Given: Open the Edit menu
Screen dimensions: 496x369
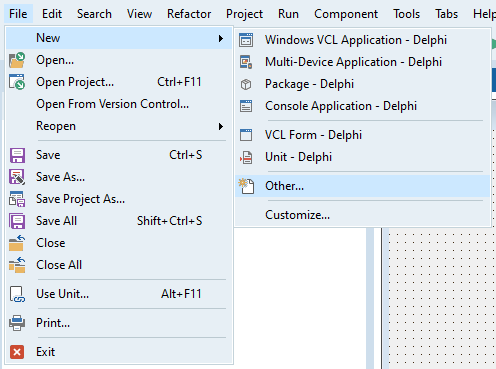Looking at the screenshot, I should 52,14.
